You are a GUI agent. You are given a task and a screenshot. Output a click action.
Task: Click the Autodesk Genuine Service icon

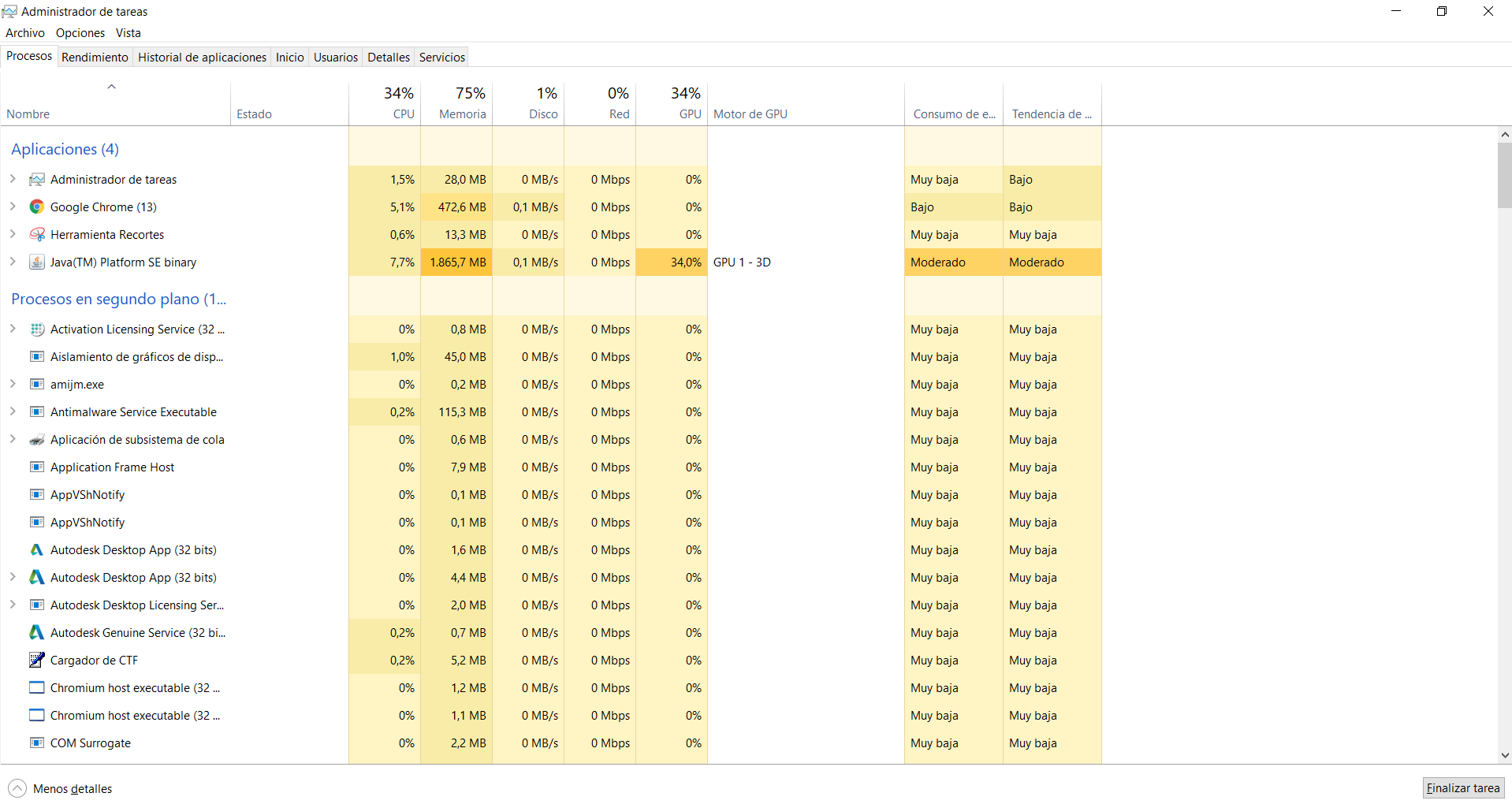coord(36,633)
